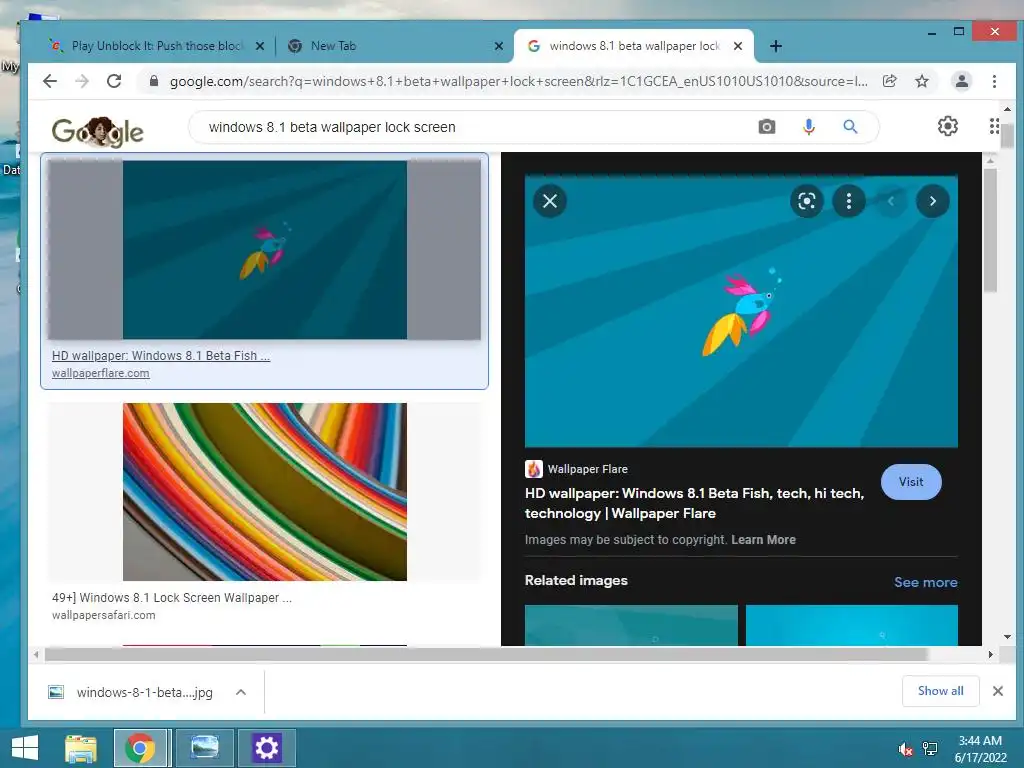The image size is (1024, 768).
Task: Select the second related image thumbnail
Action: [x=852, y=625]
